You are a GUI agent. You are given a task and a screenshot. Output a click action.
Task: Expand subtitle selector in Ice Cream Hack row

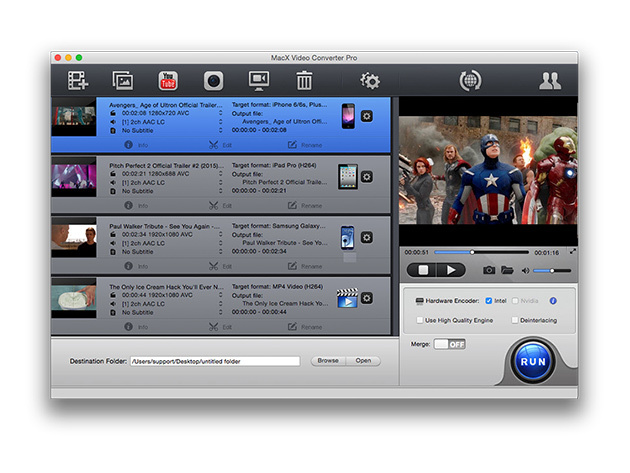(x=221, y=313)
